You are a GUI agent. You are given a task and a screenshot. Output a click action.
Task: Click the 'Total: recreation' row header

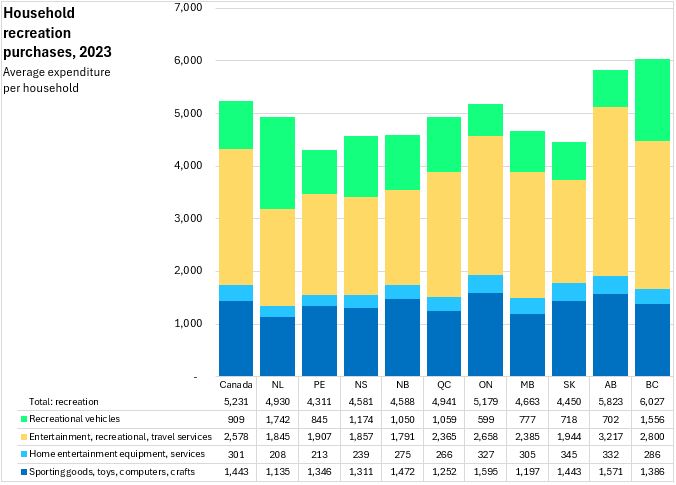pyautogui.click(x=49, y=399)
